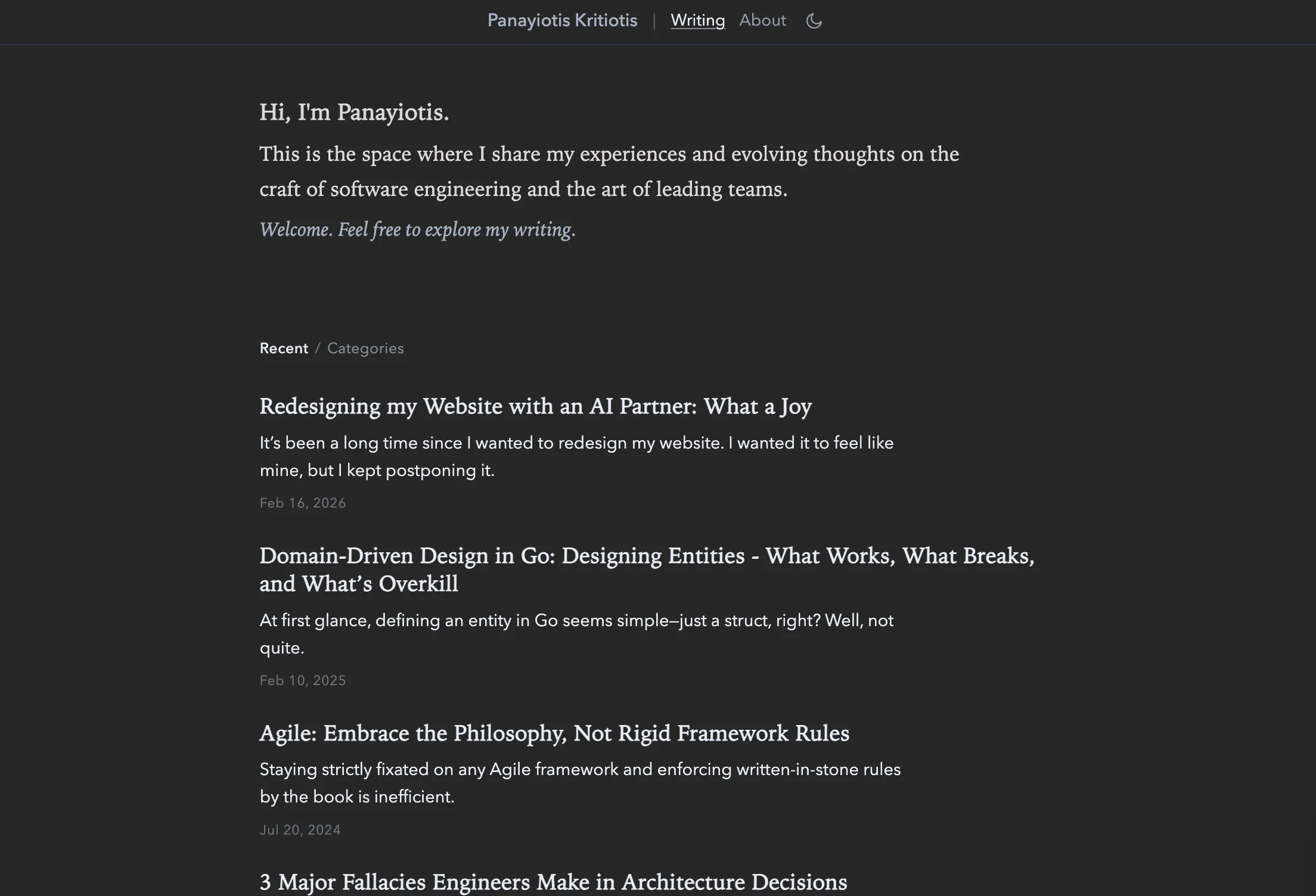The image size is (1316, 896).
Task: Click the Feb 16, 2026 date
Action: coord(302,503)
